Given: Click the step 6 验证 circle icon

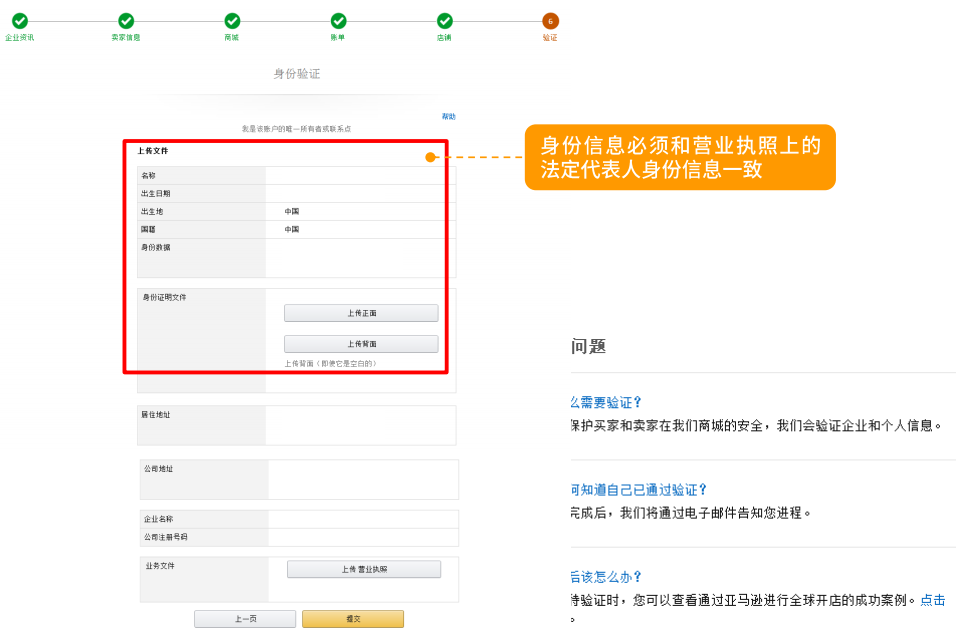Looking at the screenshot, I should (x=550, y=21).
